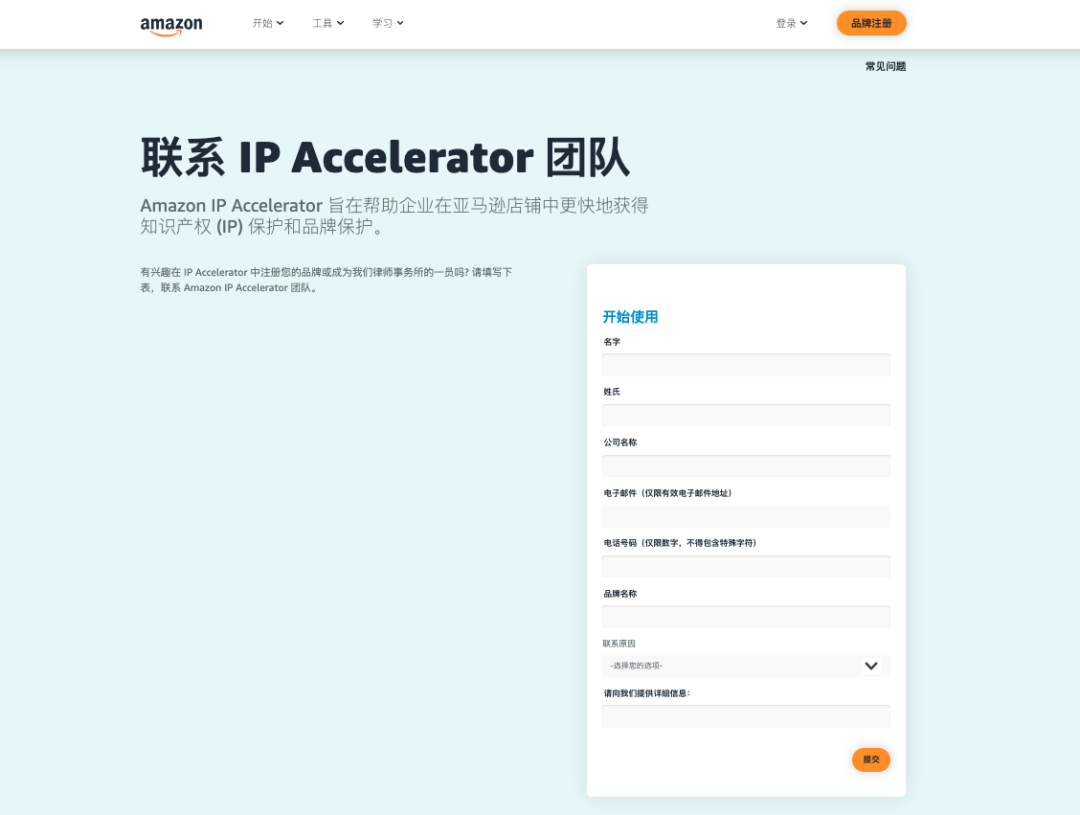Viewport: 1080px width, 815px height.
Task: Open the 常见问题 link
Action: tap(885, 66)
